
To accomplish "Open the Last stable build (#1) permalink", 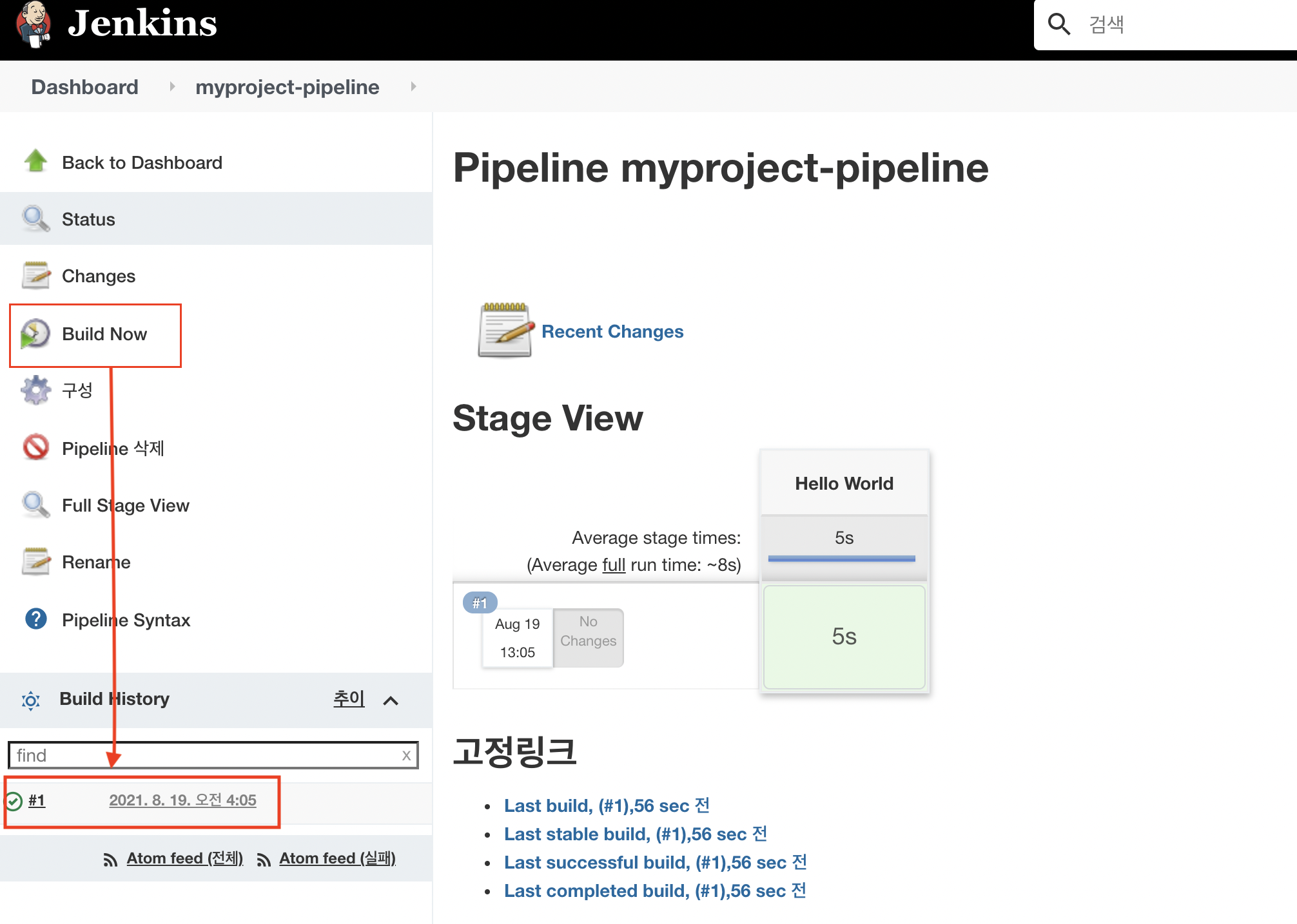I will 636,834.
